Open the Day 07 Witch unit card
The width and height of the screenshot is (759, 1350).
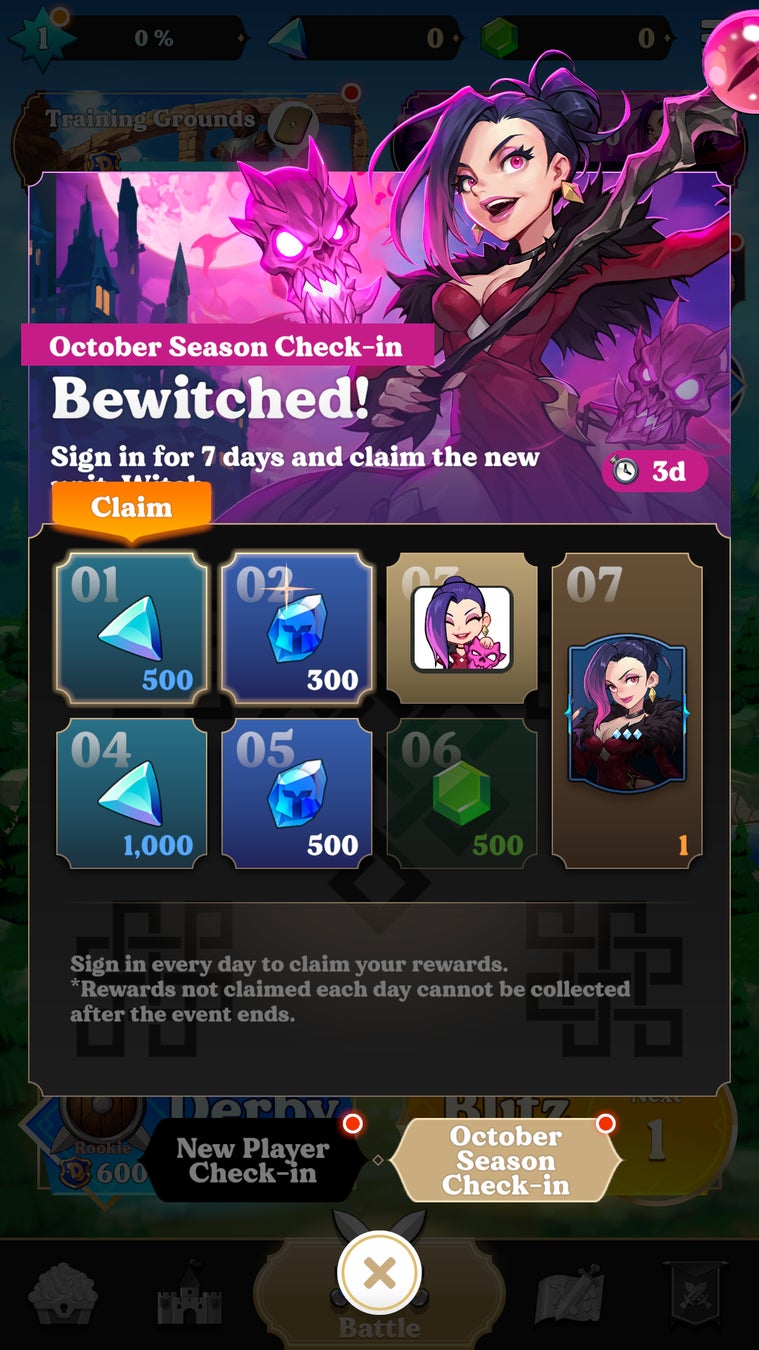(627, 710)
